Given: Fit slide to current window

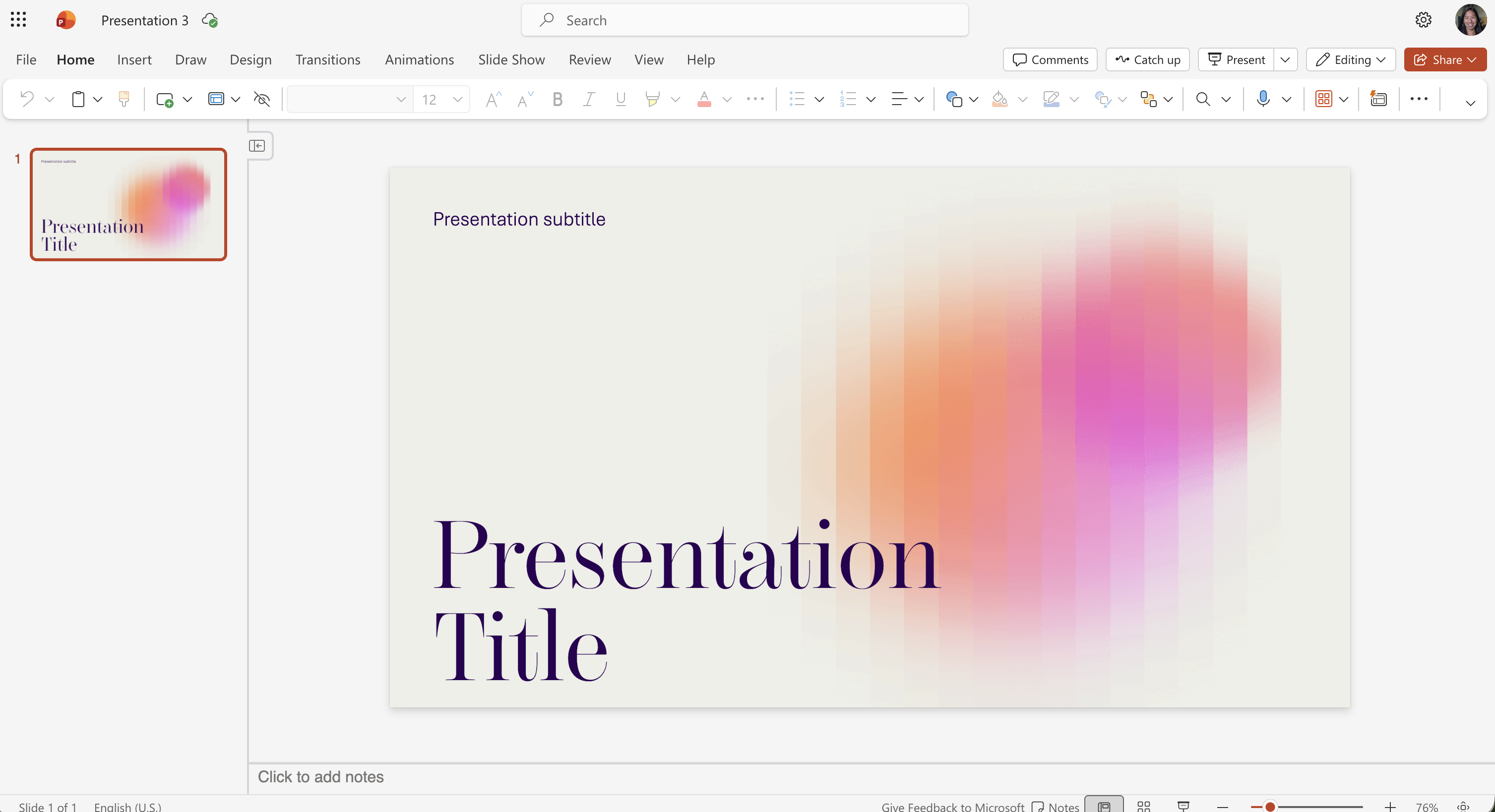Looking at the screenshot, I should pyautogui.click(x=1463, y=806).
